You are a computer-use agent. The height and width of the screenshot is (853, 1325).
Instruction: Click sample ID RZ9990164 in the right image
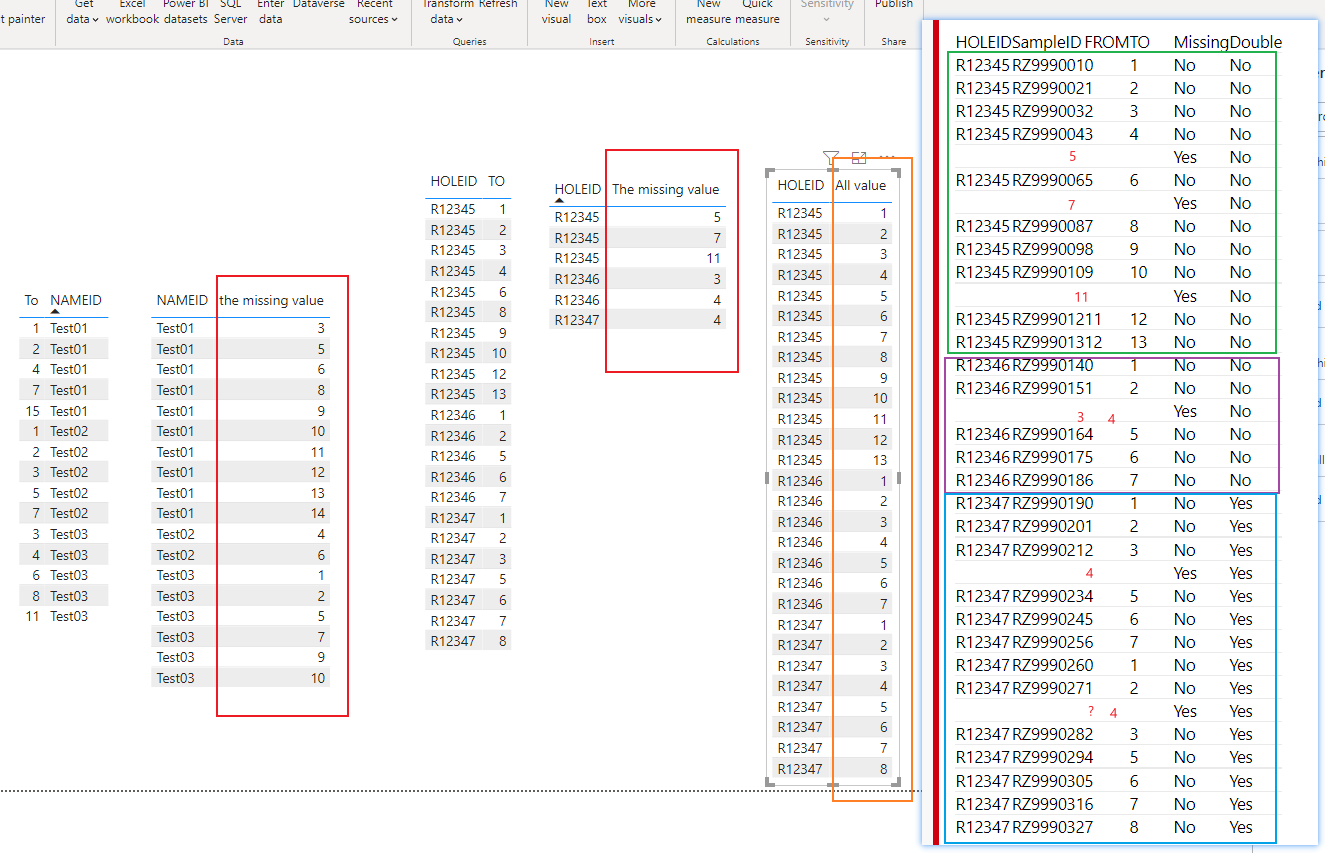point(1053,434)
